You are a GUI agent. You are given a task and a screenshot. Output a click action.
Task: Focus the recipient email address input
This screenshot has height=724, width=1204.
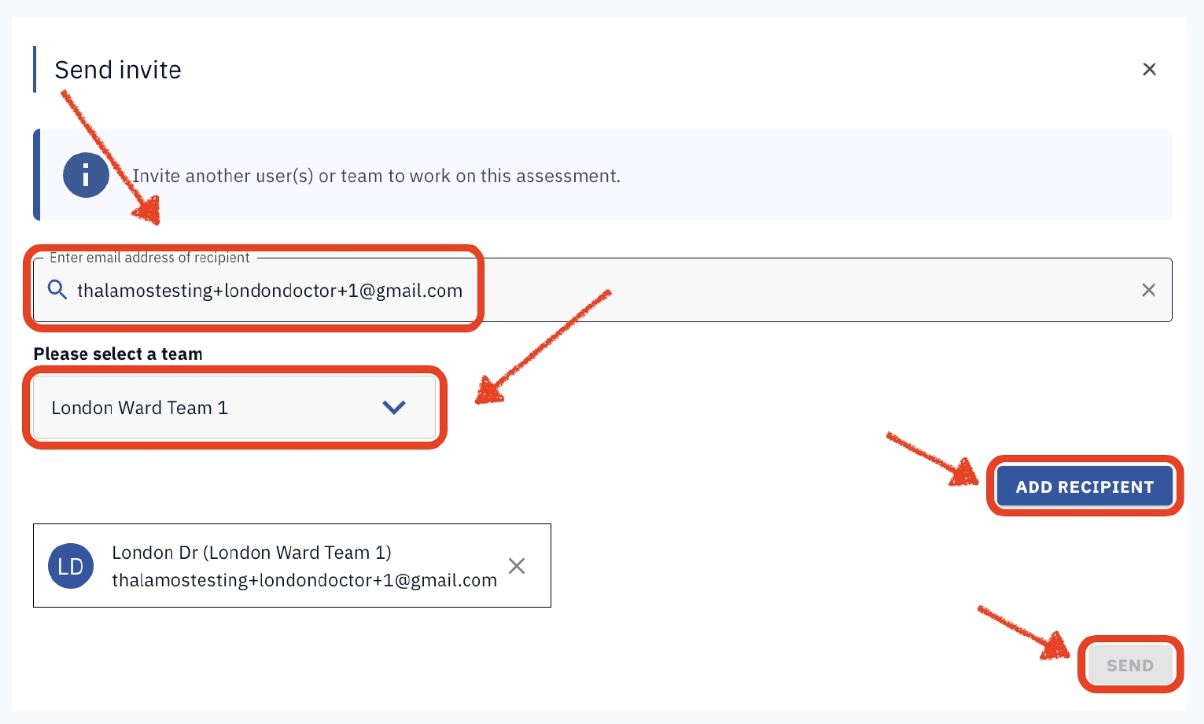[x=603, y=290]
